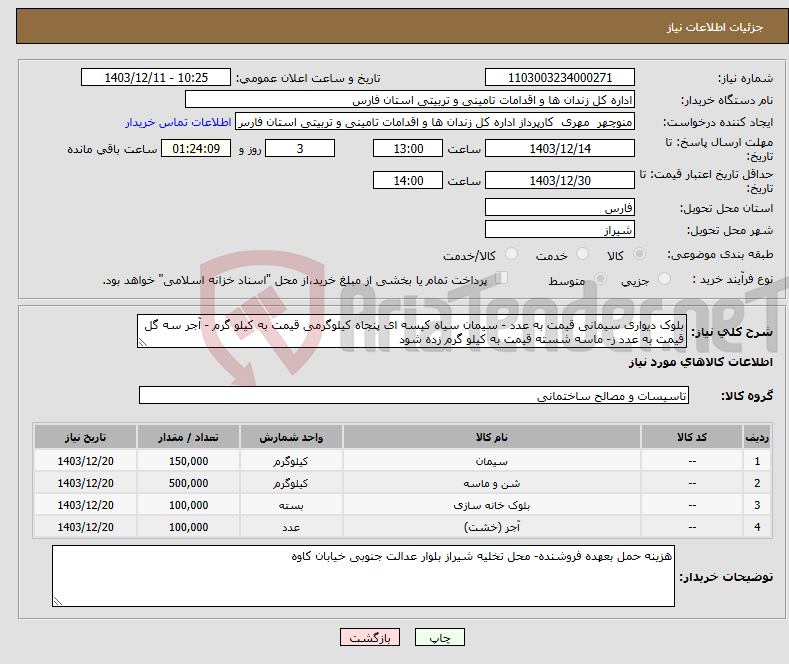Click the buyer organization name field
Screen dimensions: 789x664
click(410, 100)
